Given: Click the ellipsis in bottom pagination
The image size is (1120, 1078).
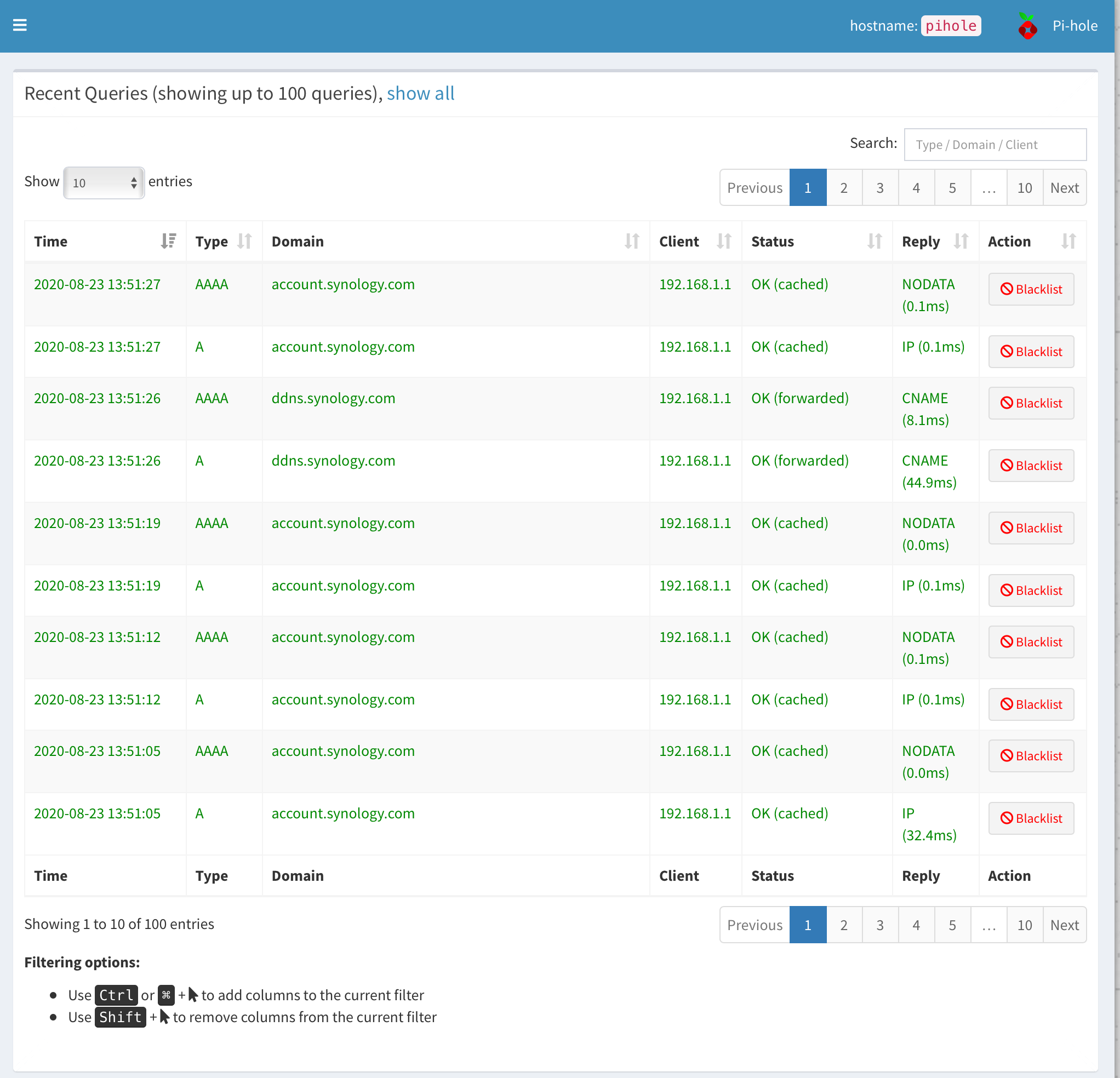Looking at the screenshot, I should coord(988,925).
